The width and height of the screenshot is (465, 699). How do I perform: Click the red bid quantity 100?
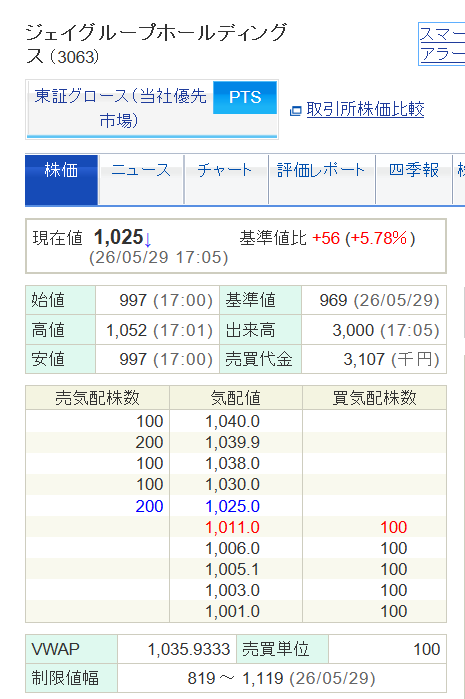click(x=394, y=527)
